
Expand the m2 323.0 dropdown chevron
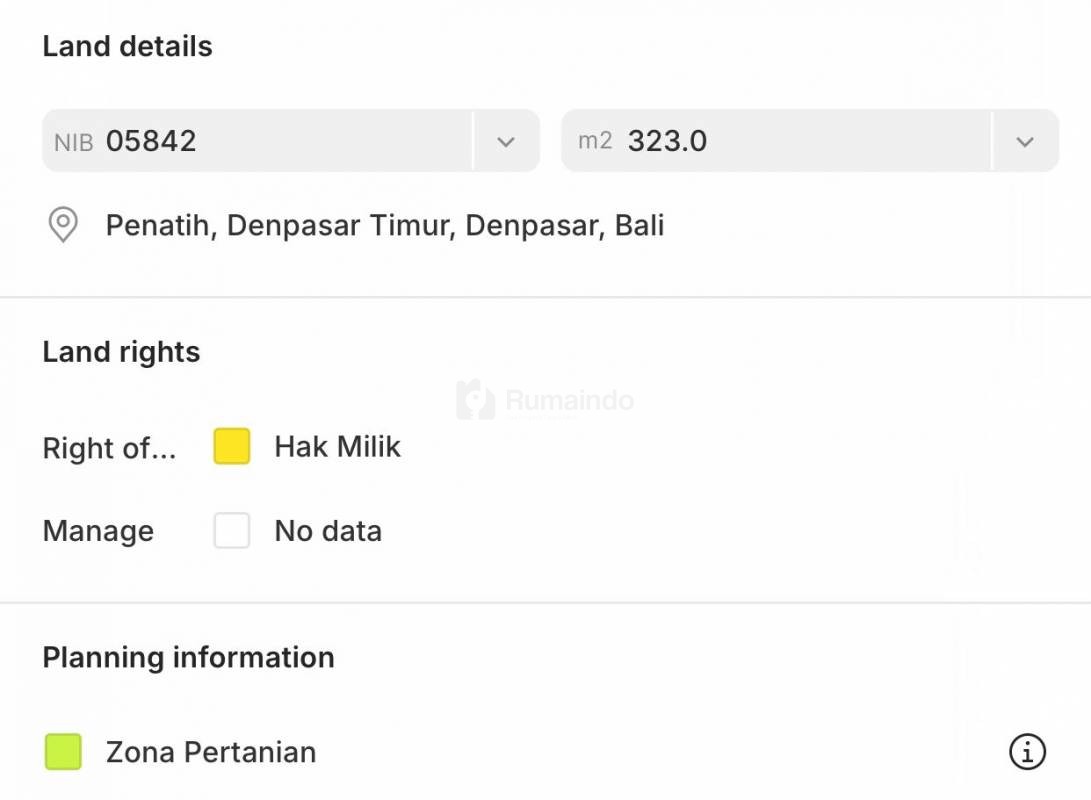pos(1025,141)
